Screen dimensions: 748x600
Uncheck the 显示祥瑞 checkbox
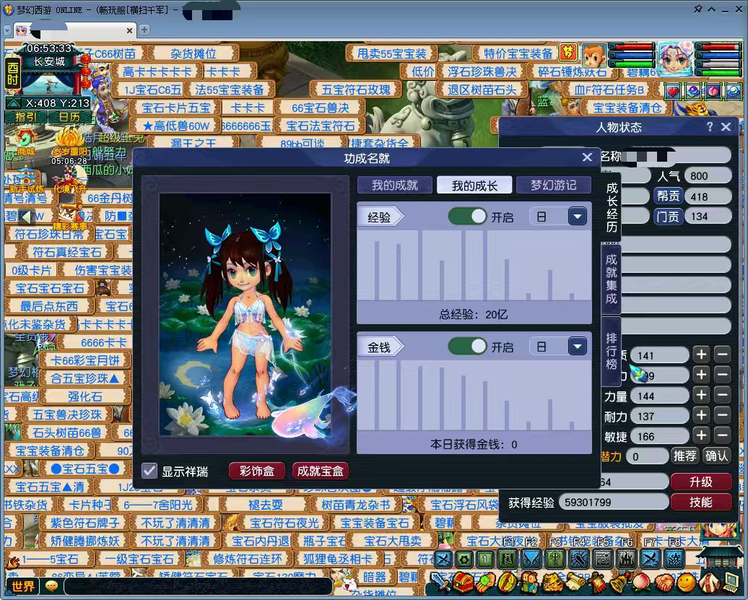pyautogui.click(x=149, y=471)
